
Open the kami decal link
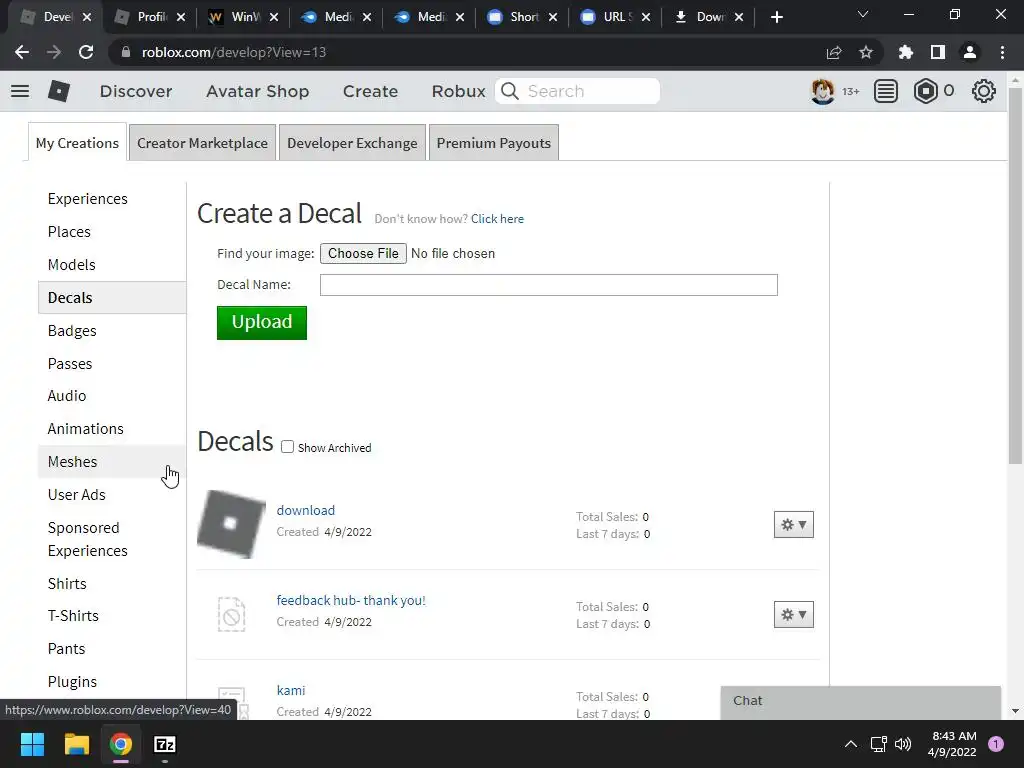291,690
